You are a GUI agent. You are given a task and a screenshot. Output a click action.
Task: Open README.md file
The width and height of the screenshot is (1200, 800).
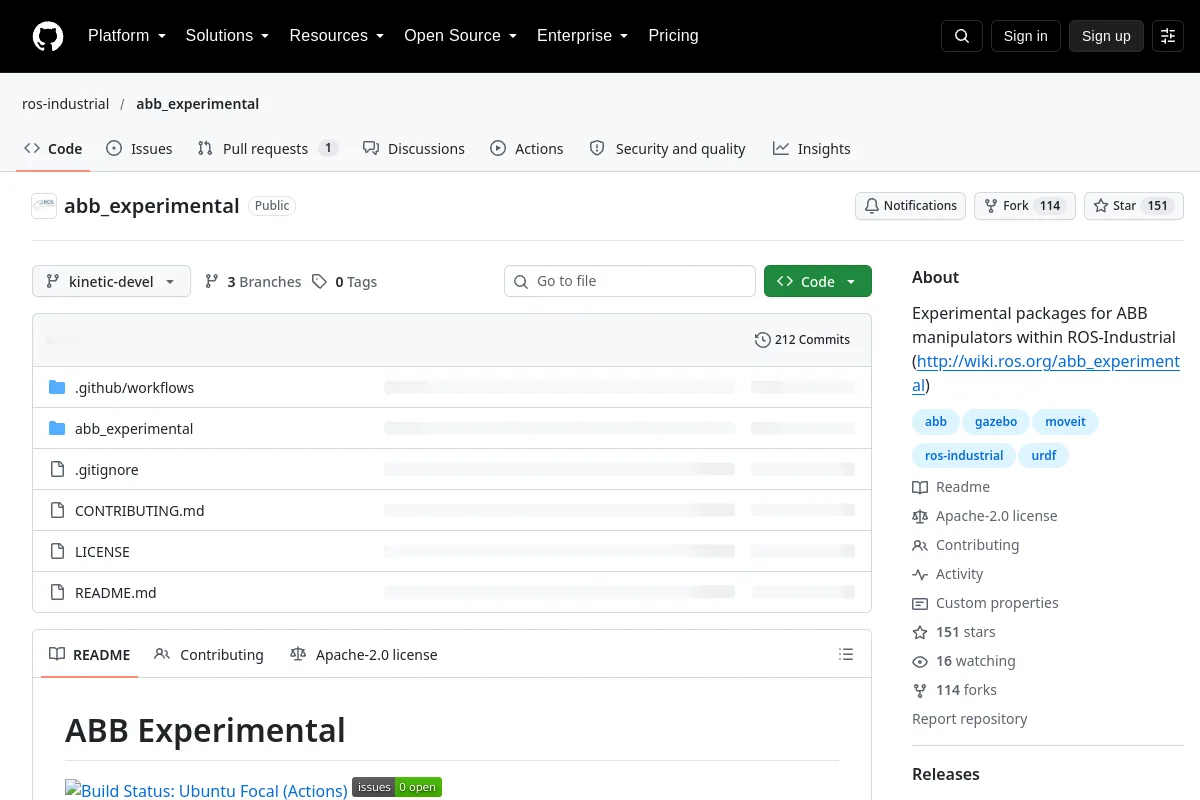point(116,593)
